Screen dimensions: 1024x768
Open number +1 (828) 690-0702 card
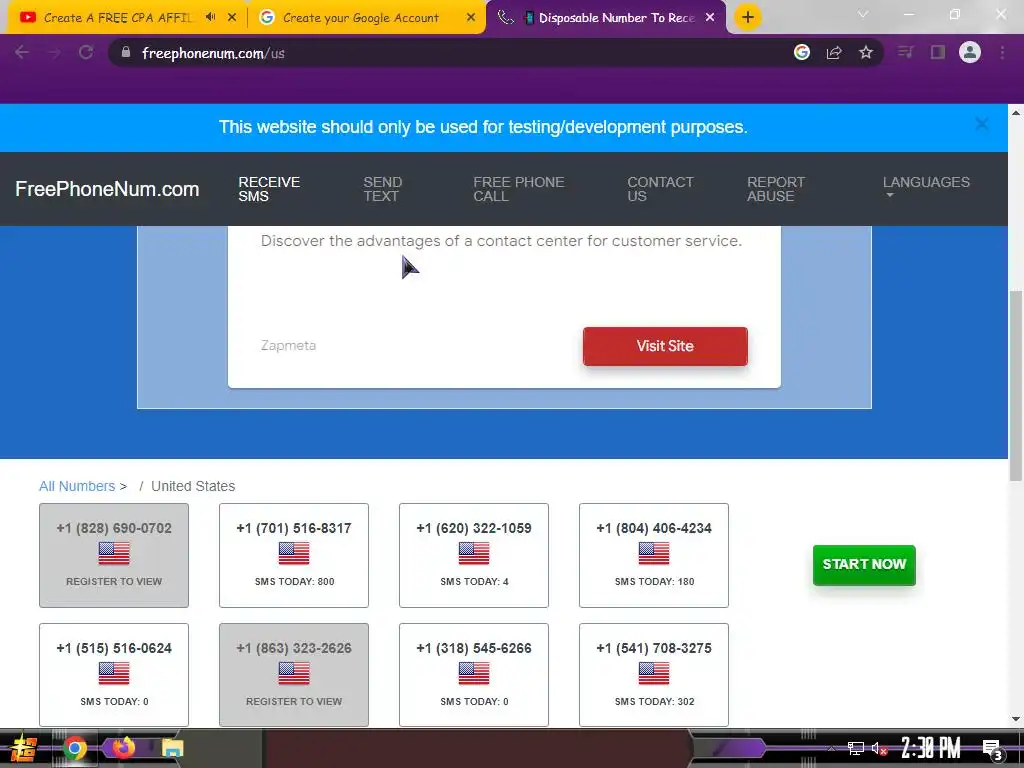[x=114, y=555]
